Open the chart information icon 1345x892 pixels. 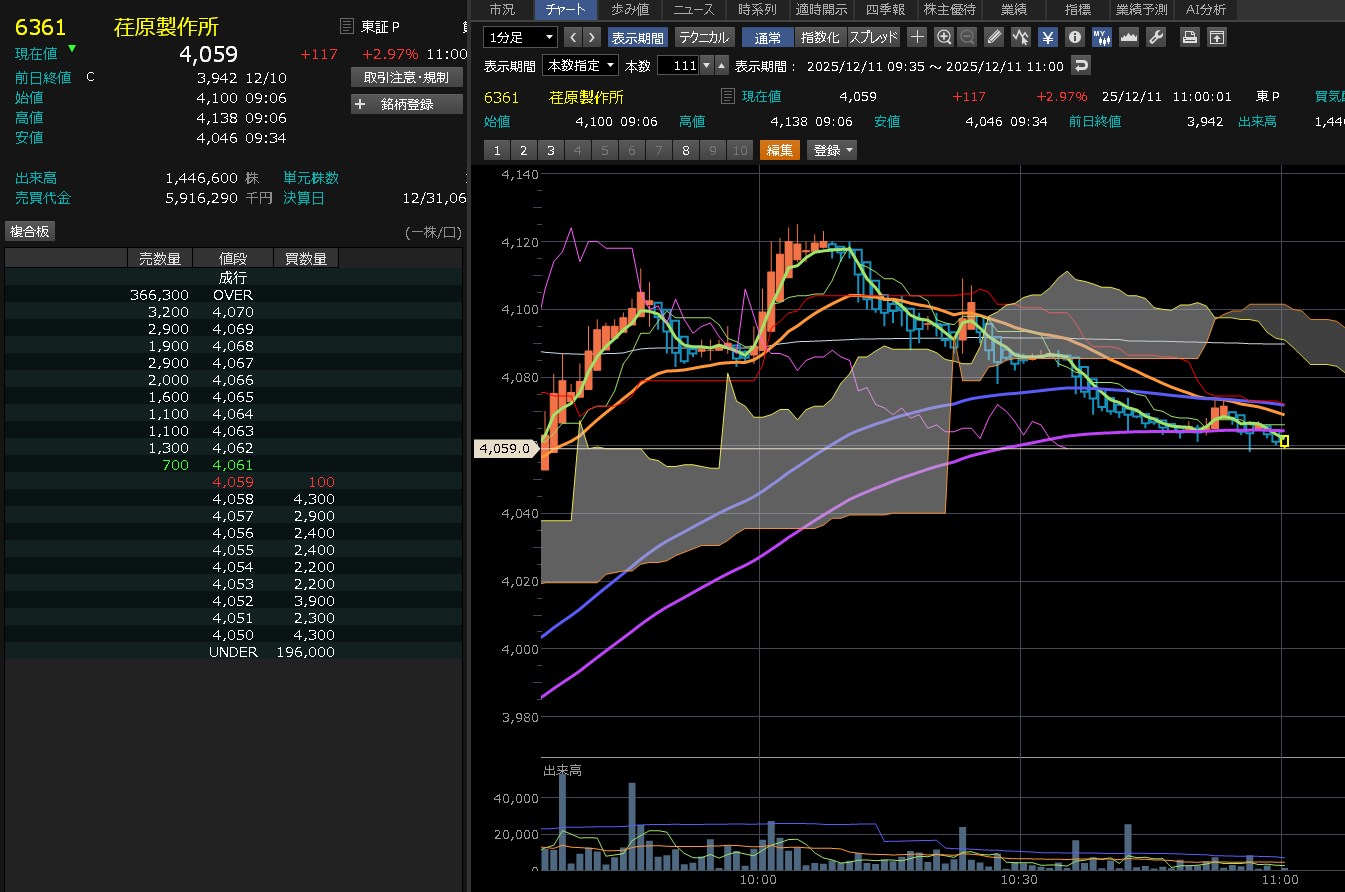(1074, 37)
